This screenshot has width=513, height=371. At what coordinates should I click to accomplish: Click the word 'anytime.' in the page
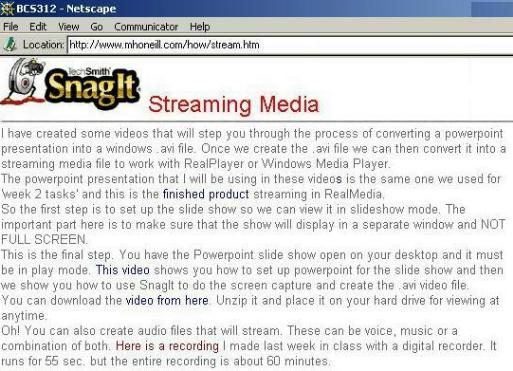pos(24,316)
